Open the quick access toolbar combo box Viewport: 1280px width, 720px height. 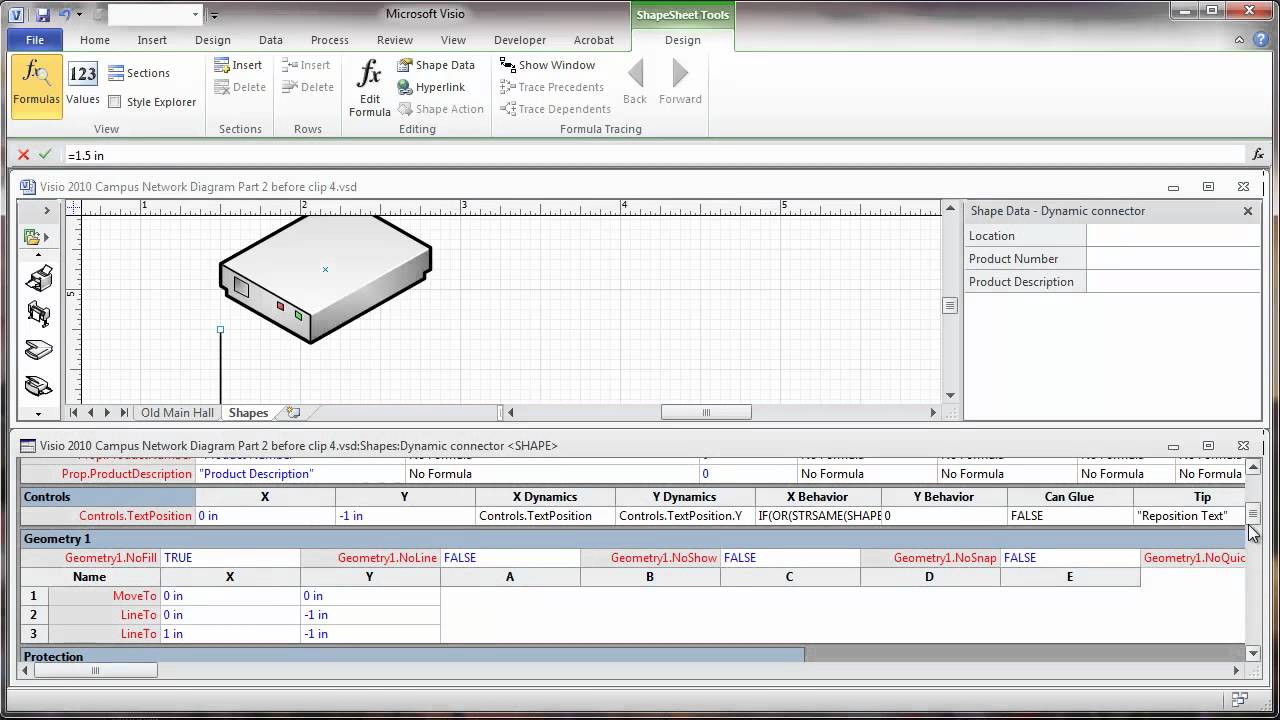(x=155, y=15)
